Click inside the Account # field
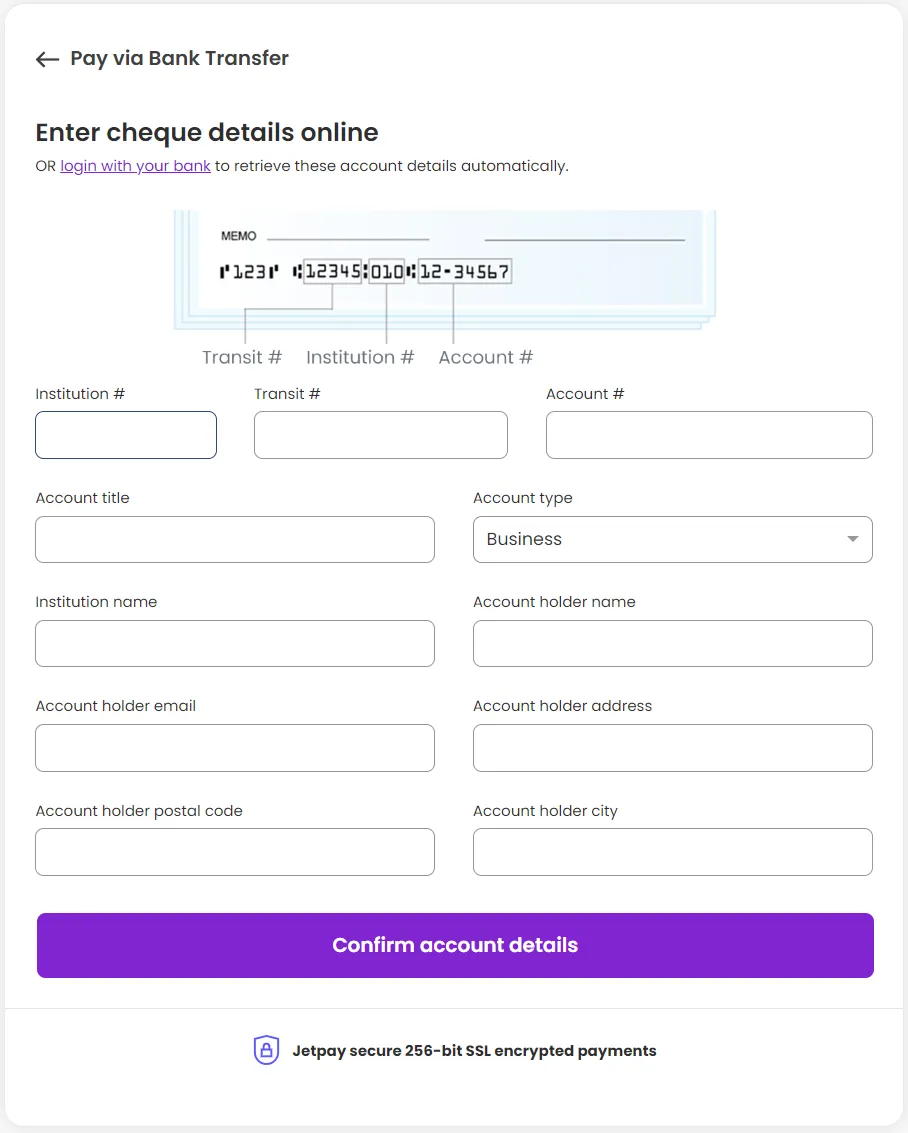The image size is (908, 1133). pos(708,434)
